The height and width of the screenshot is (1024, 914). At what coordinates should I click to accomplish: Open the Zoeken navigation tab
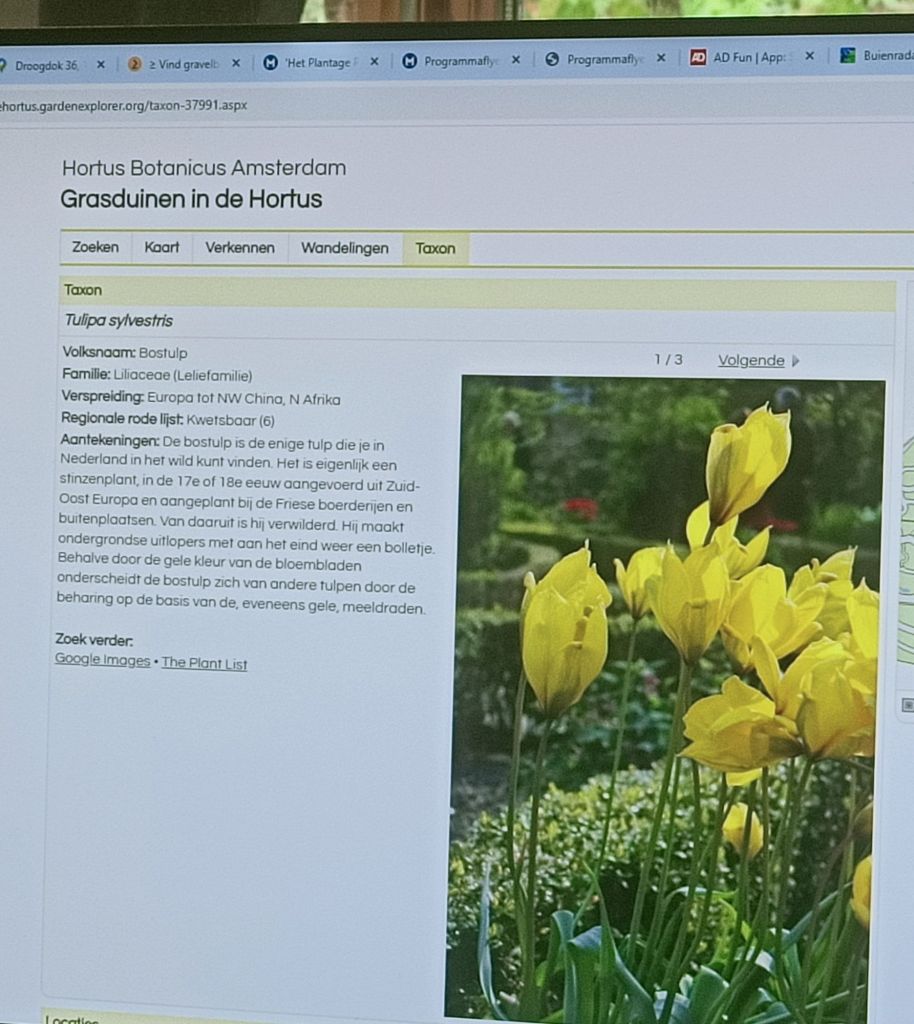tap(95, 247)
